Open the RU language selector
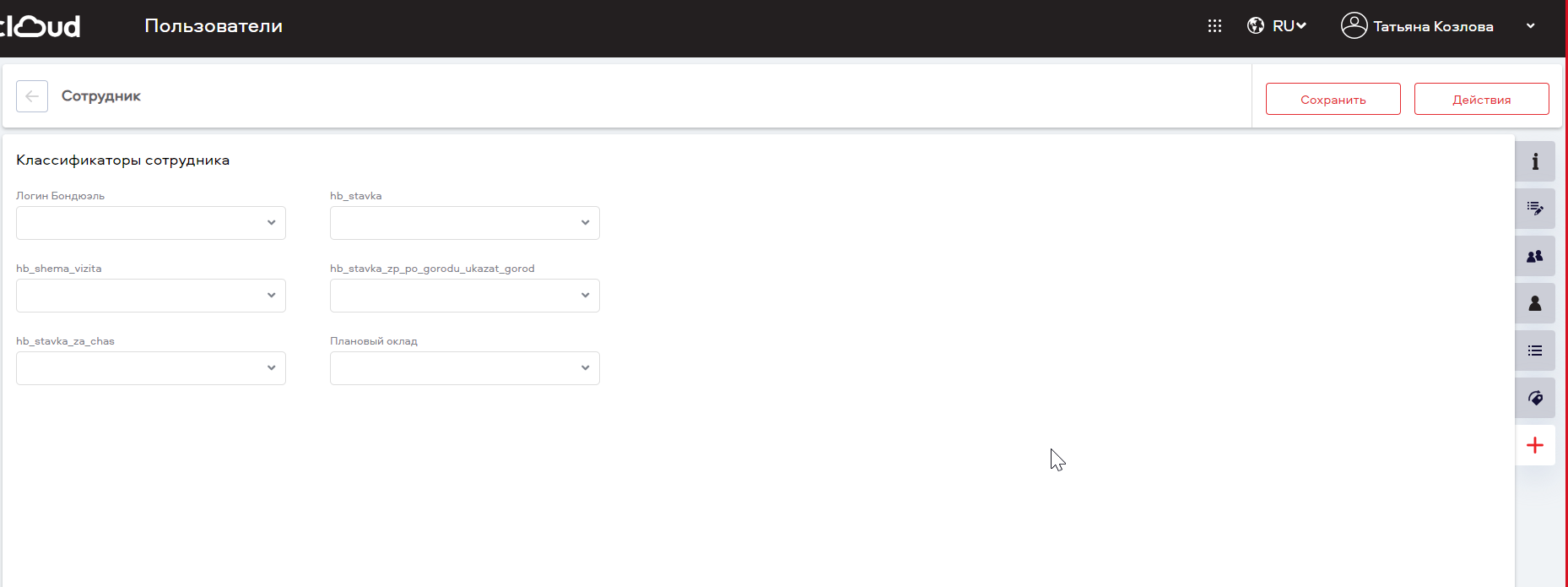Viewport: 1568px width, 587px height. point(1289,26)
